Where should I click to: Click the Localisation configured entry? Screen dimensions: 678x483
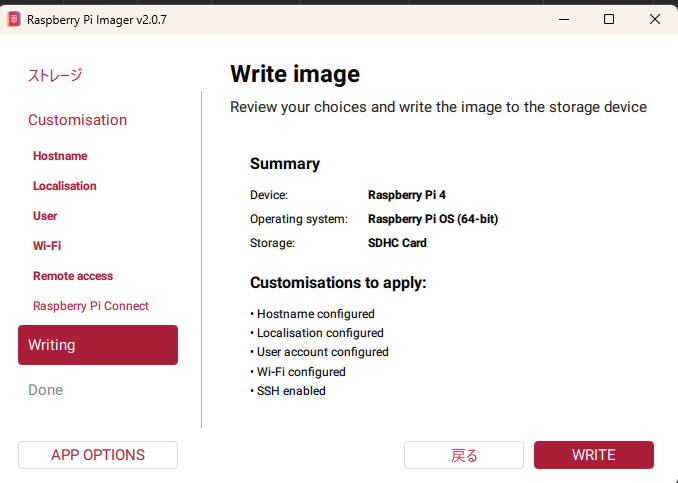pyautogui.click(x=317, y=333)
